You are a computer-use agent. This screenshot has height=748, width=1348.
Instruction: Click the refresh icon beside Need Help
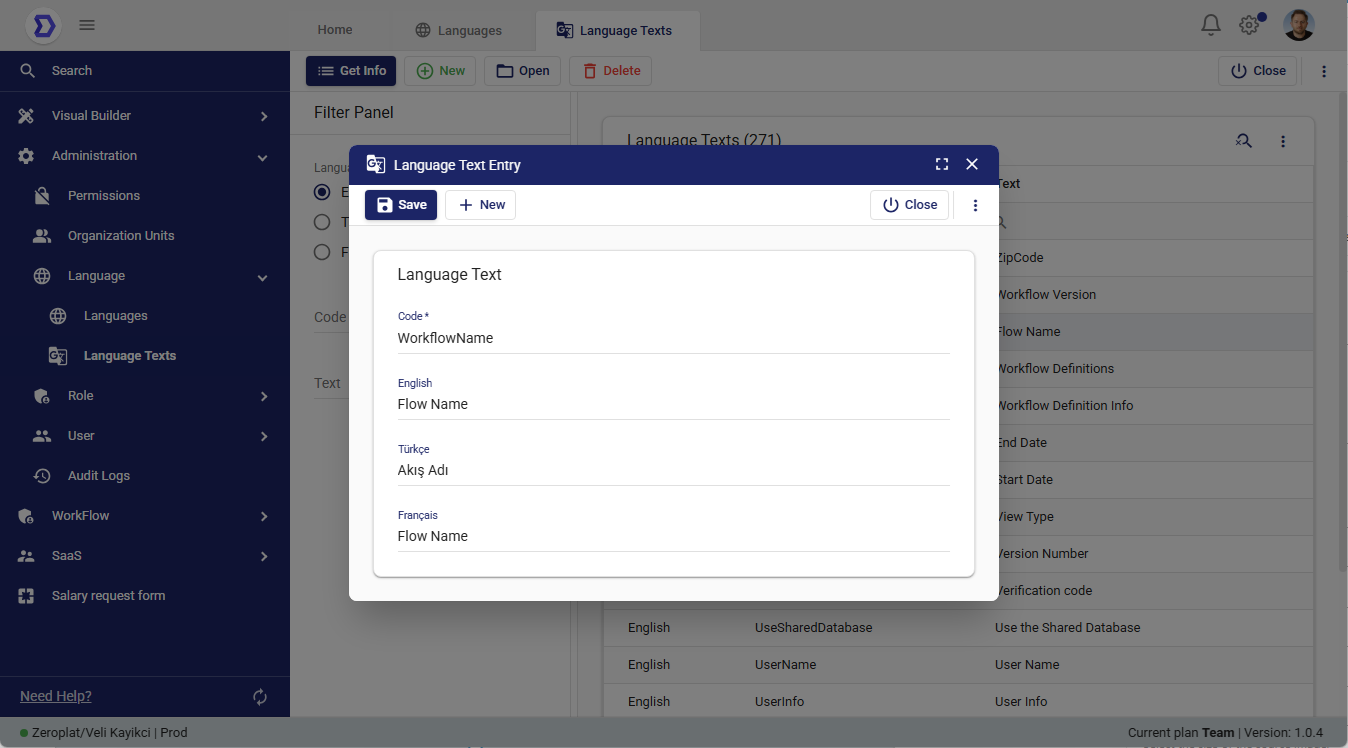click(260, 697)
